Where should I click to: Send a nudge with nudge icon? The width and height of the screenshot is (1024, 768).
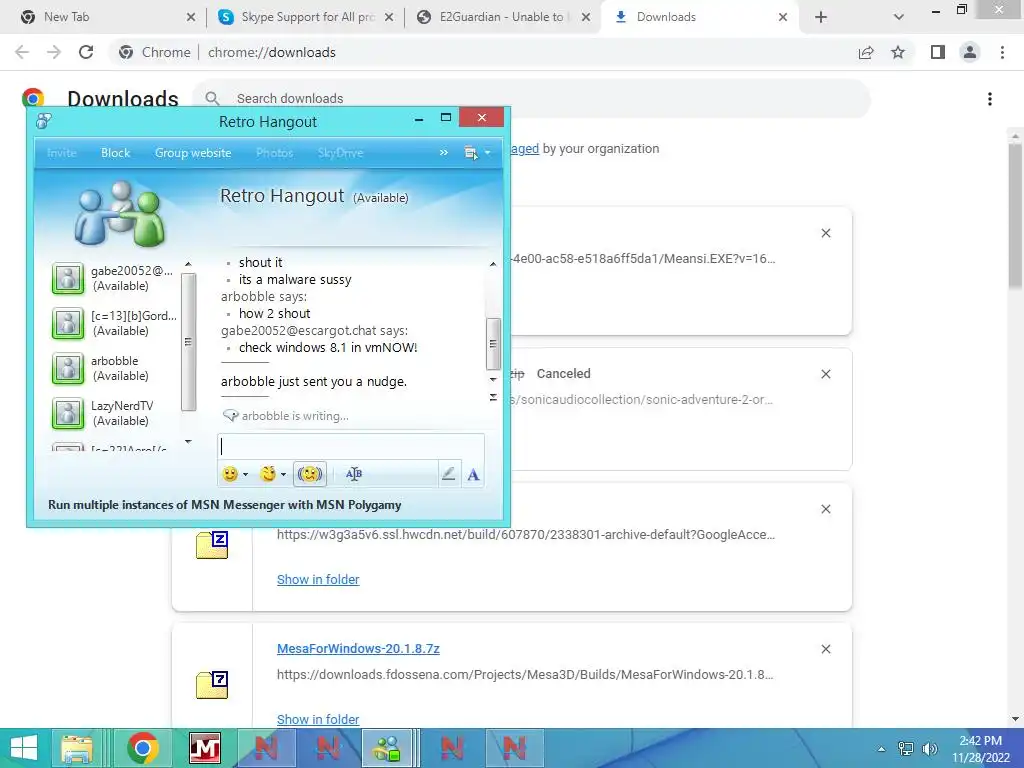coord(310,474)
